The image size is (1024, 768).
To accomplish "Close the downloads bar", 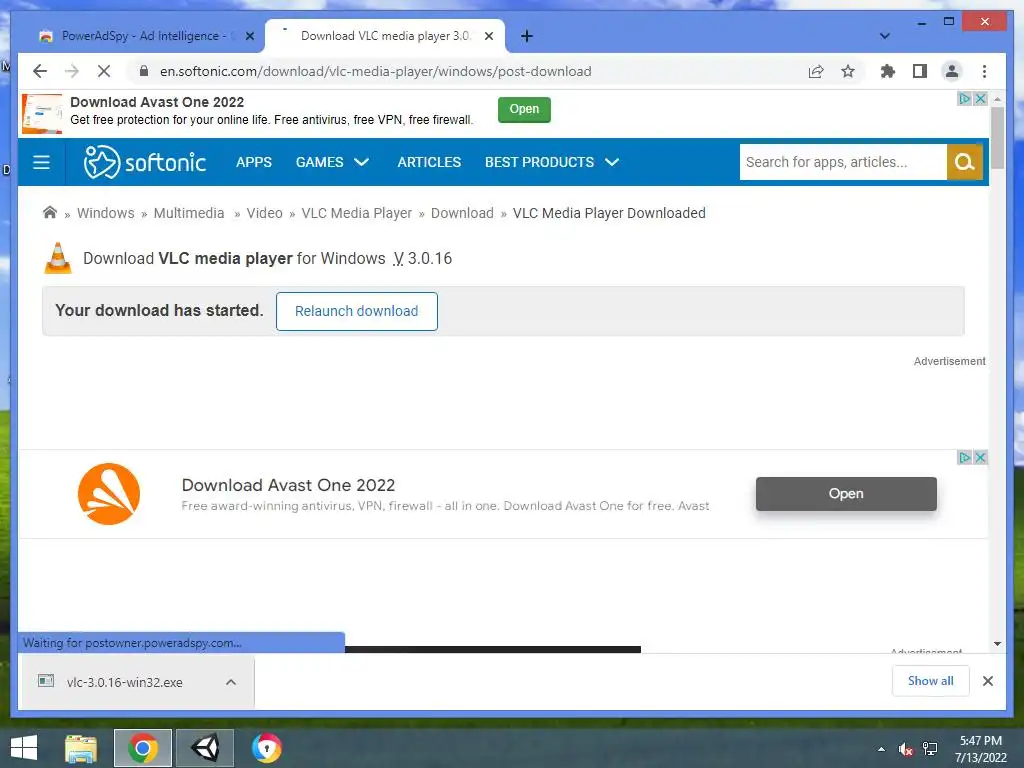I will [988, 681].
